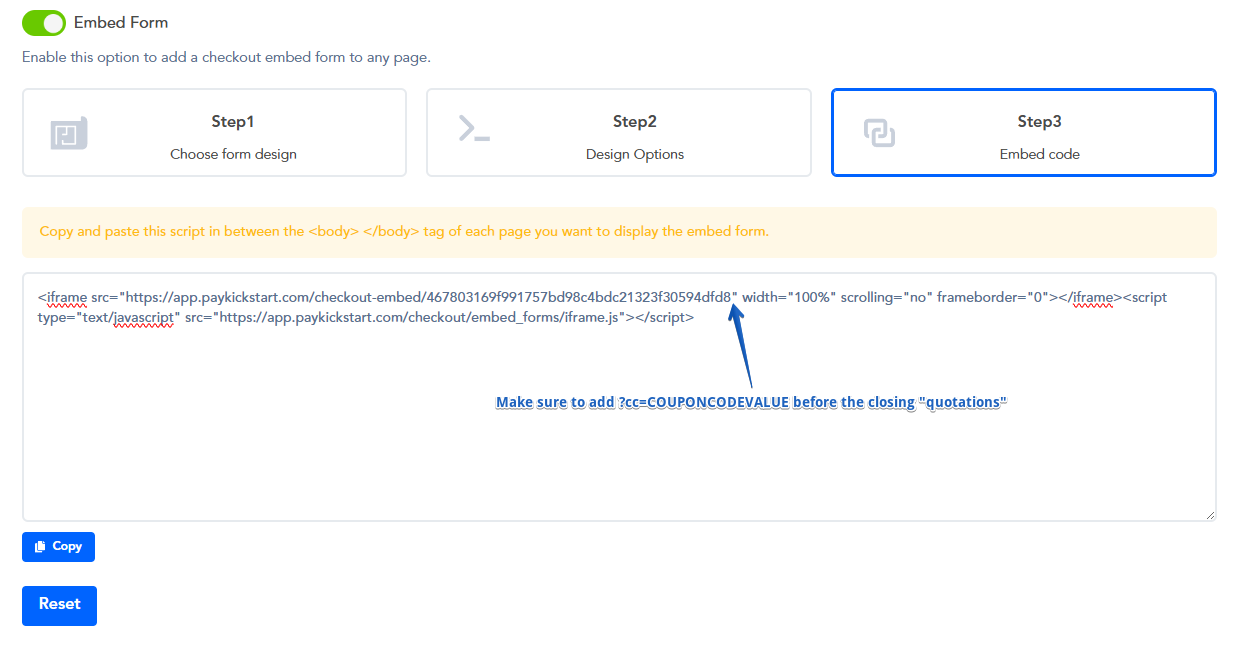Screen dimensions: 1240x664
Task: Open the Step1 Choose form design card
Action: (214, 133)
